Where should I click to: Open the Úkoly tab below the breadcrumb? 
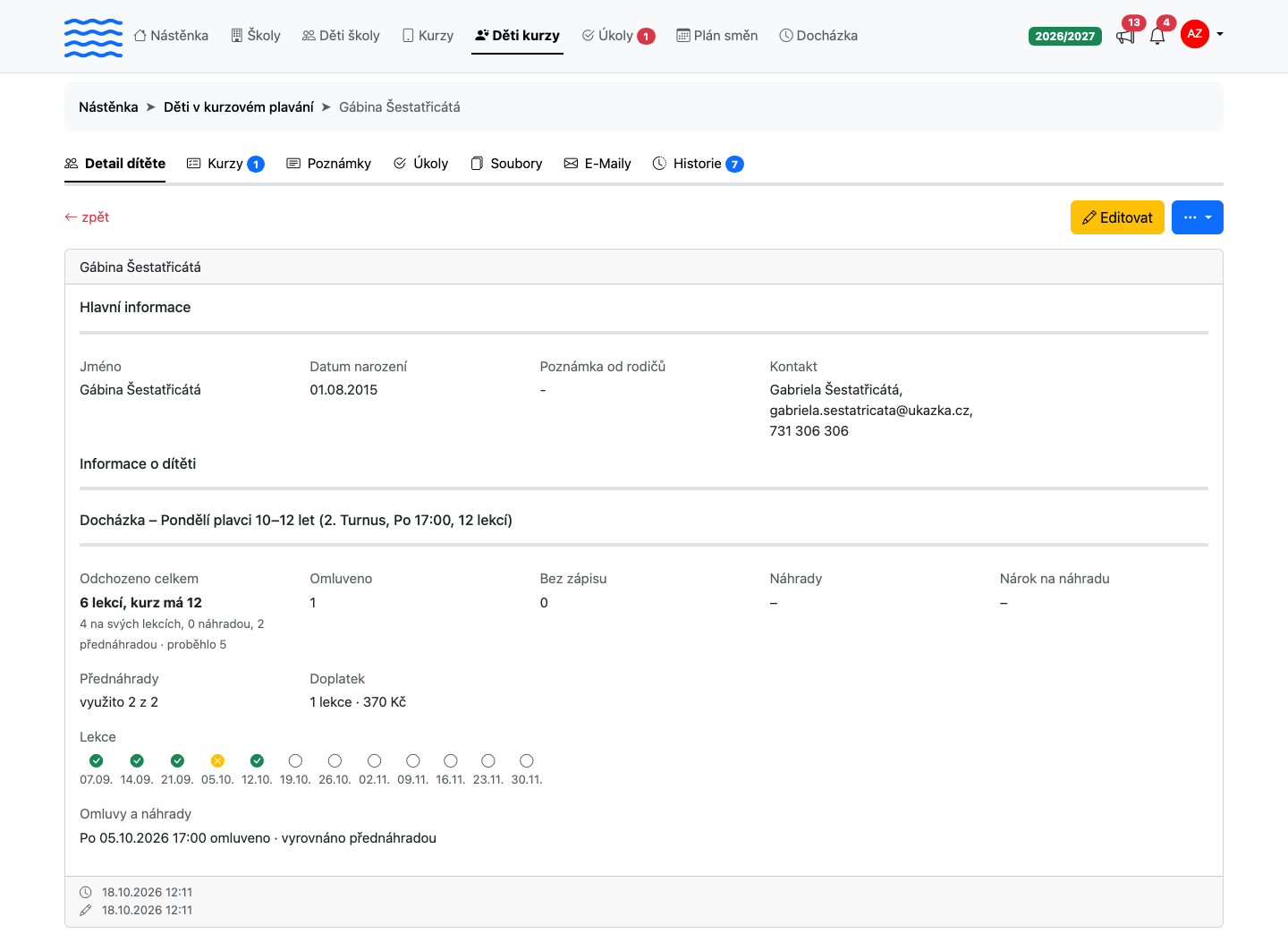[420, 164]
